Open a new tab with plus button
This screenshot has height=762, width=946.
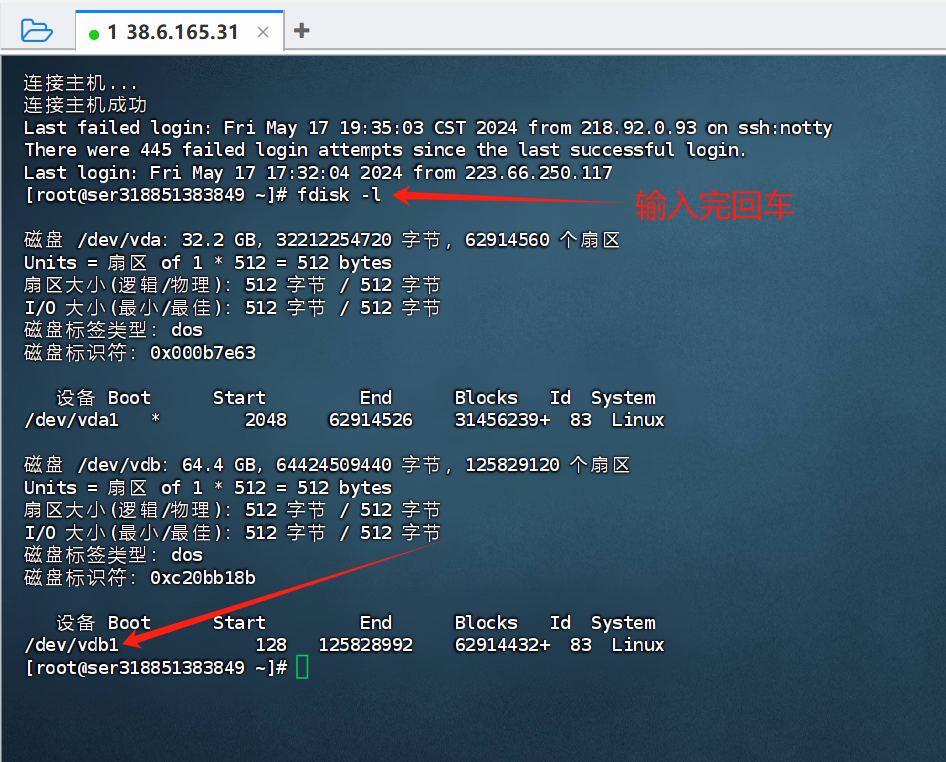pyautogui.click(x=302, y=30)
